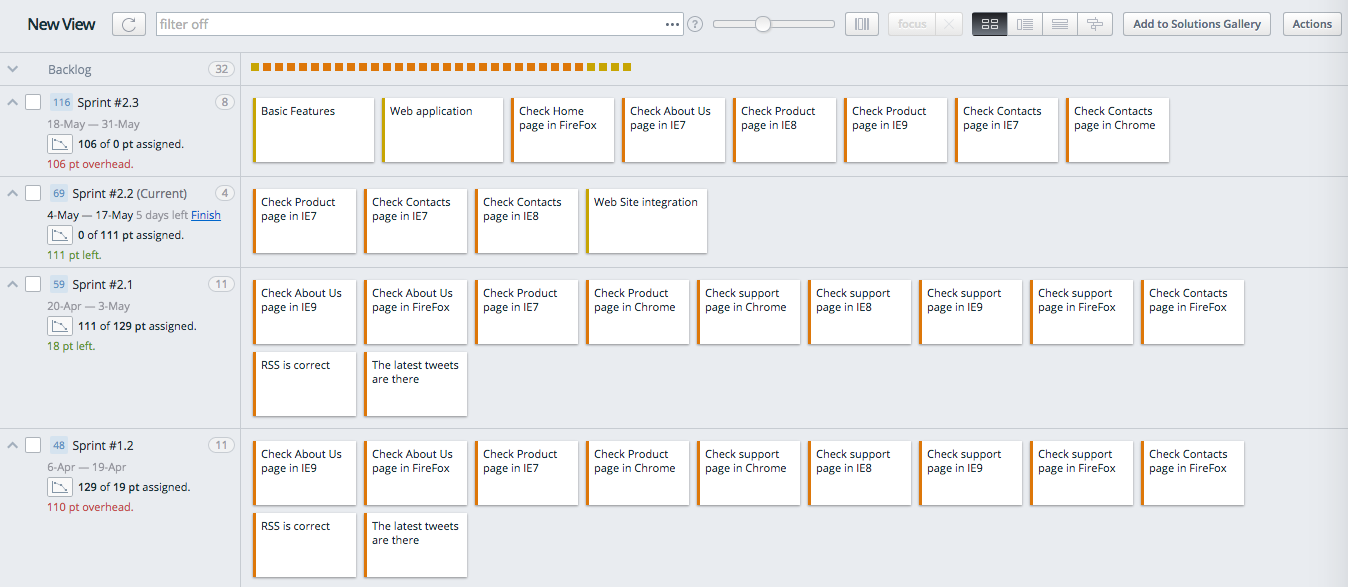This screenshot has height=587, width=1348.
Task: Click the '18 pt left.' text
Action: (x=71, y=346)
